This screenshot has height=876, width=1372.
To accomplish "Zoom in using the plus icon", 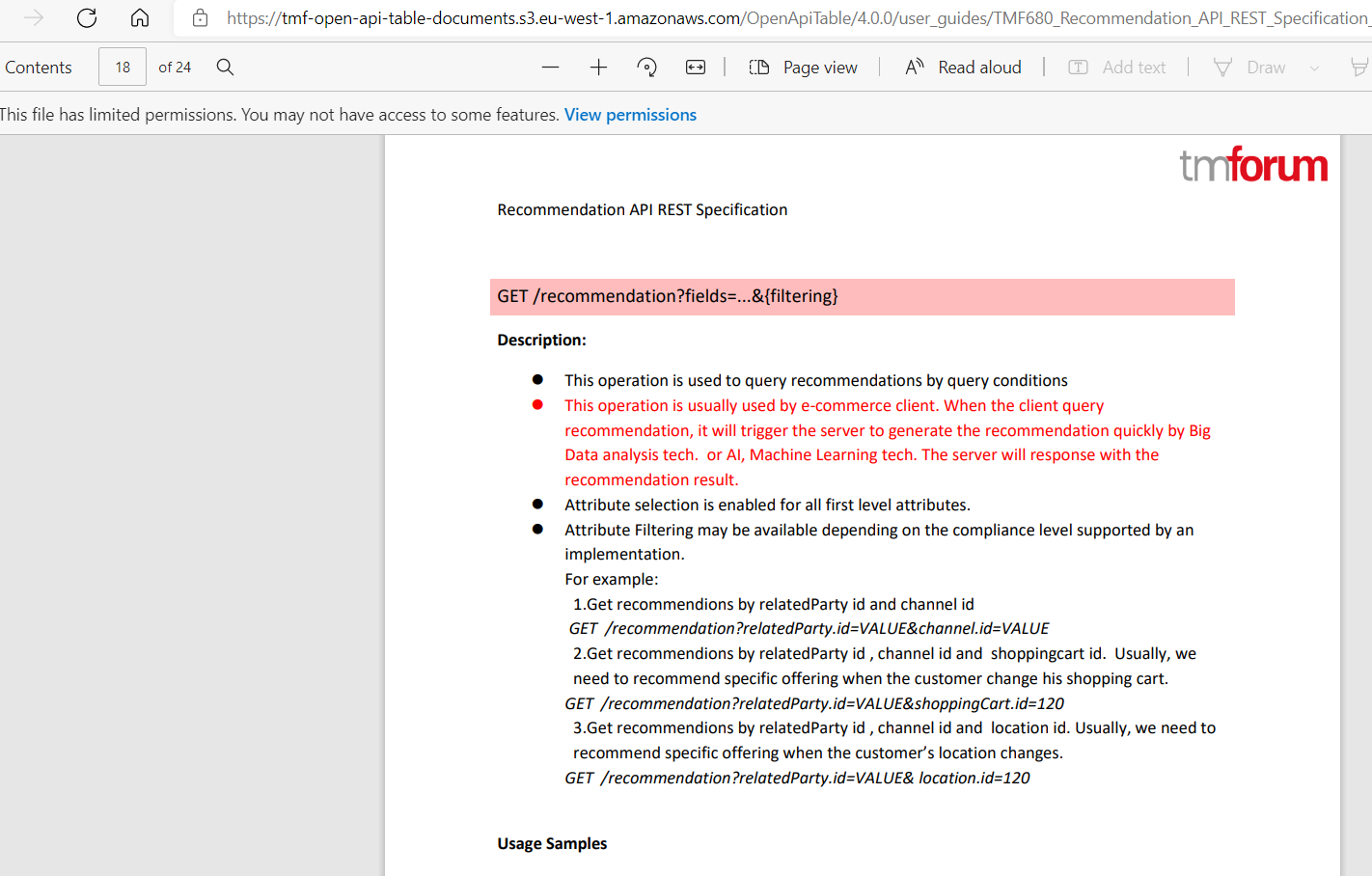I will pyautogui.click(x=598, y=67).
